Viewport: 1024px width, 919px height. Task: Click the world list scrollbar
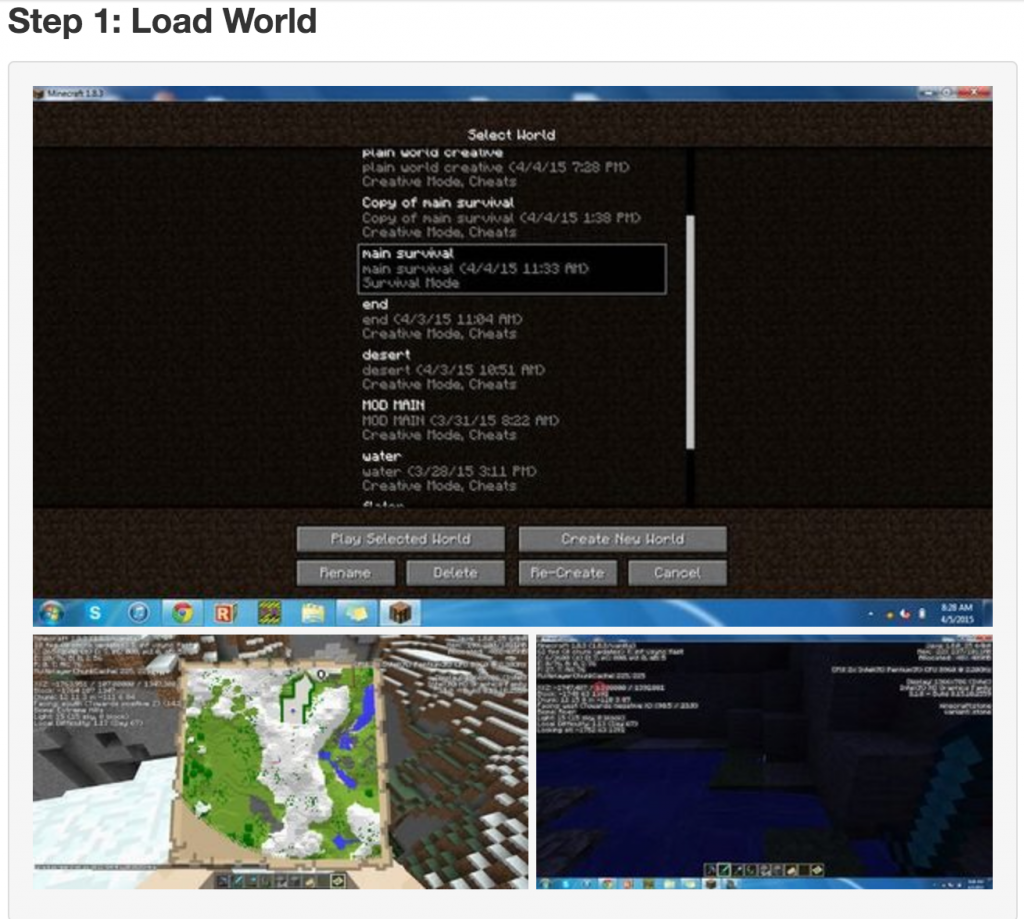pyautogui.click(x=690, y=332)
